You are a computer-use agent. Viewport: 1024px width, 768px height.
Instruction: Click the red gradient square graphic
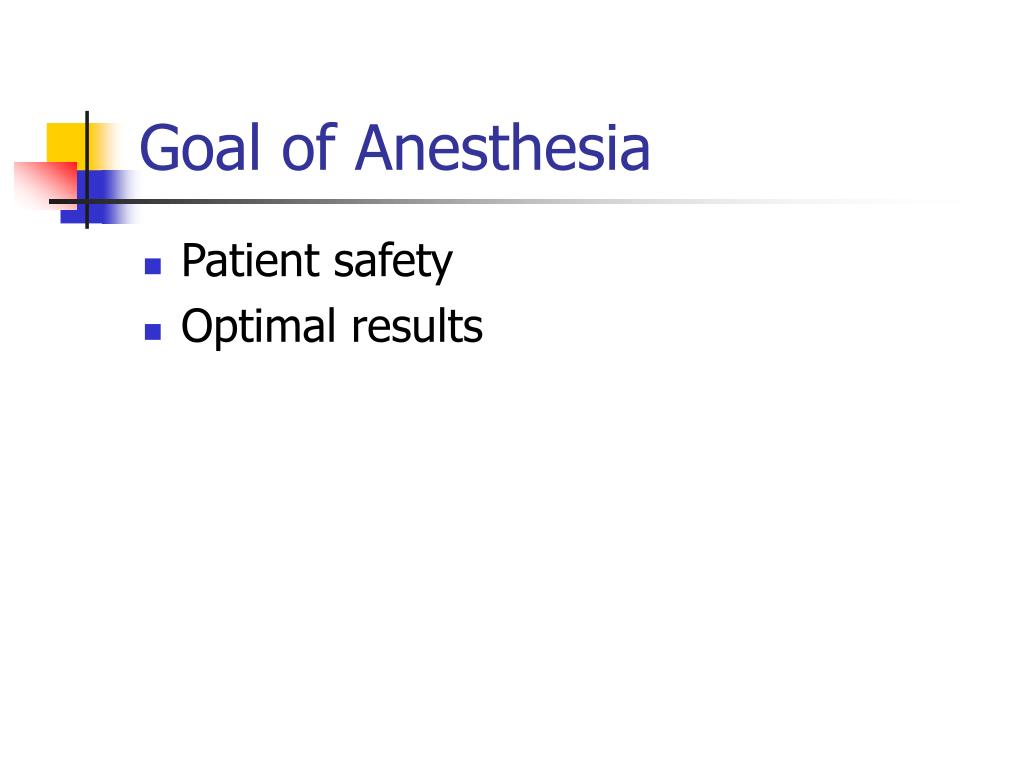[46, 185]
